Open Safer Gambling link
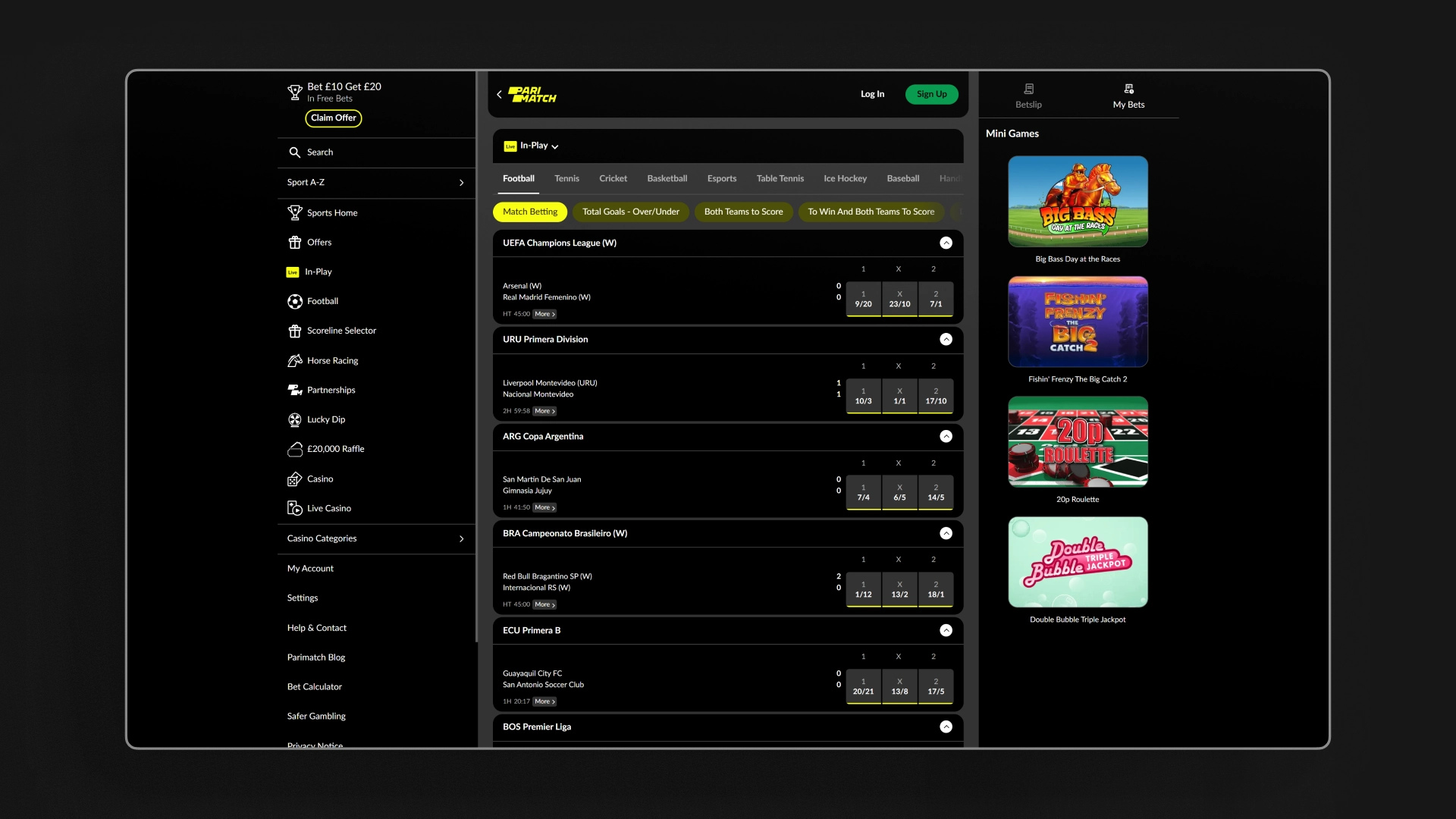 pyautogui.click(x=316, y=717)
